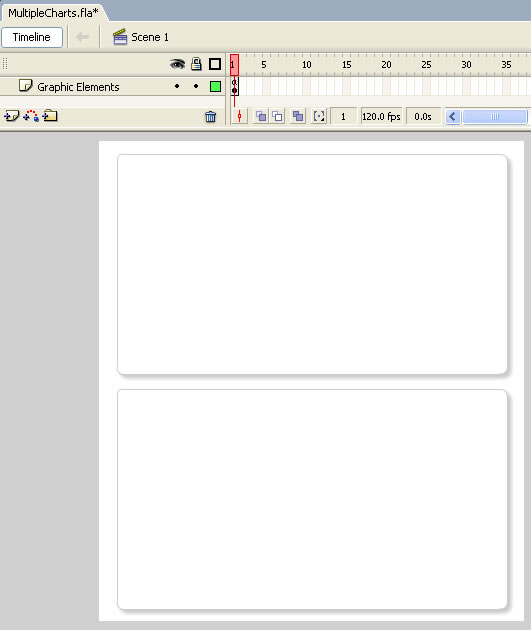This screenshot has height=630, width=531.
Task: Click the Timeline button
Action: pos(32,37)
